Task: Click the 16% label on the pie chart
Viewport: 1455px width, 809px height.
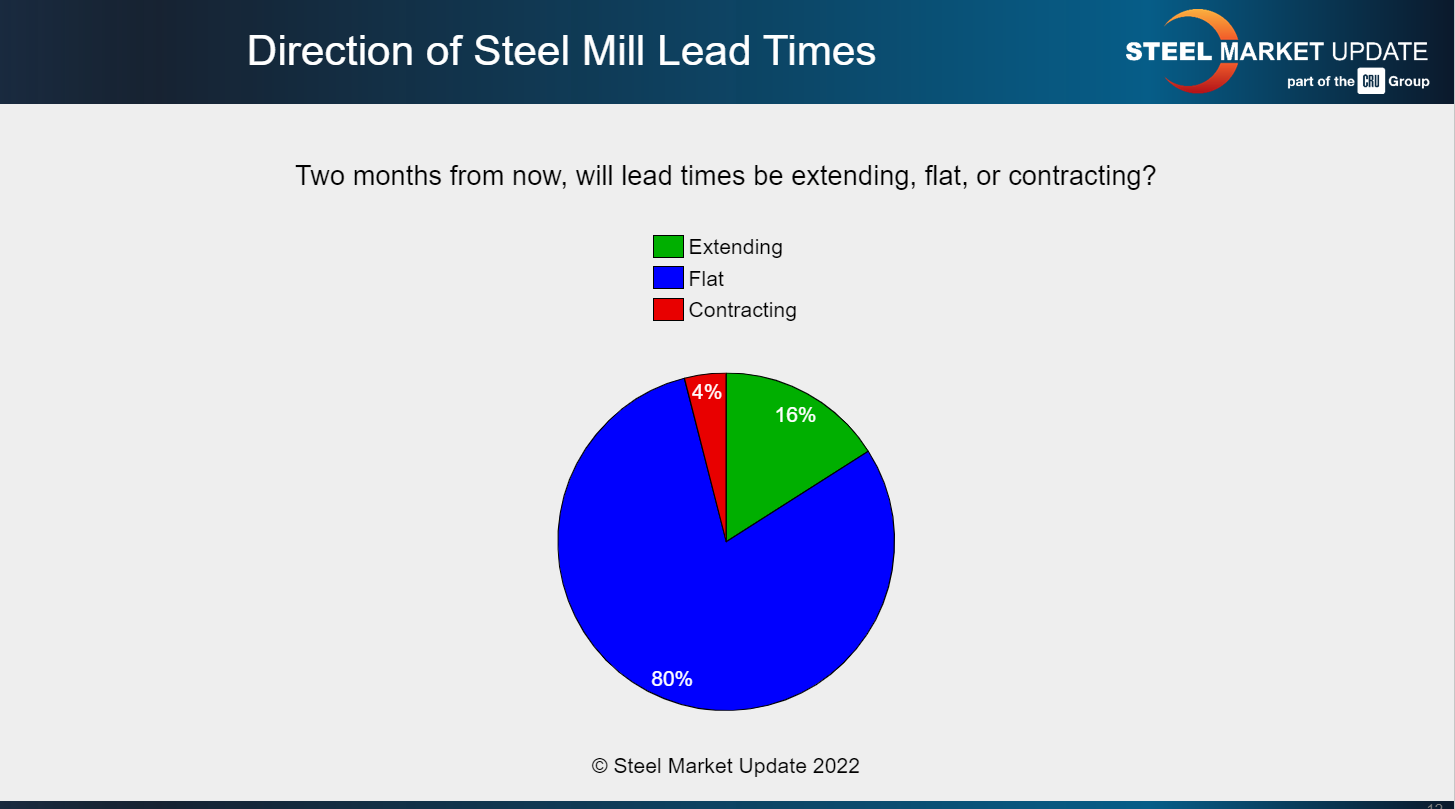Action: 795,415
